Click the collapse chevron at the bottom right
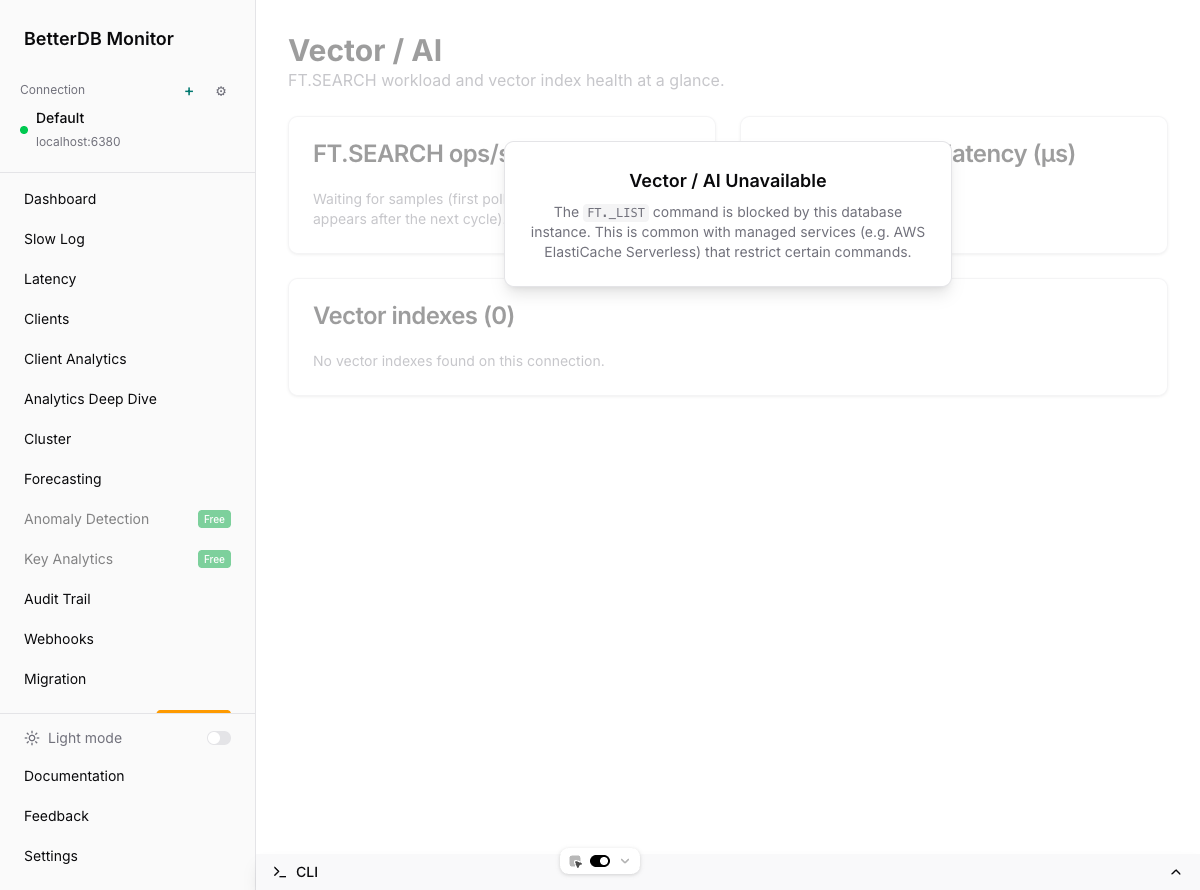The width and height of the screenshot is (1200, 890). pos(1176,872)
